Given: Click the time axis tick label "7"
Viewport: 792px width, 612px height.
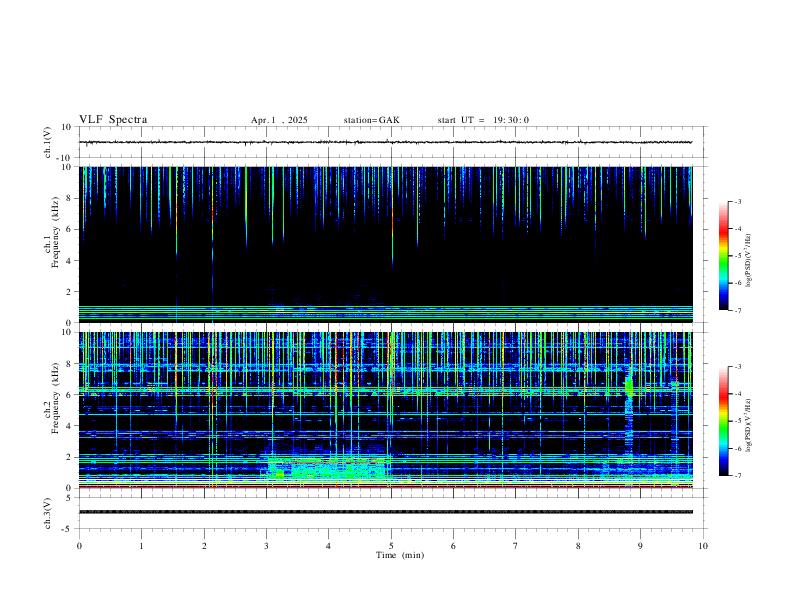Looking at the screenshot, I should point(516,546).
